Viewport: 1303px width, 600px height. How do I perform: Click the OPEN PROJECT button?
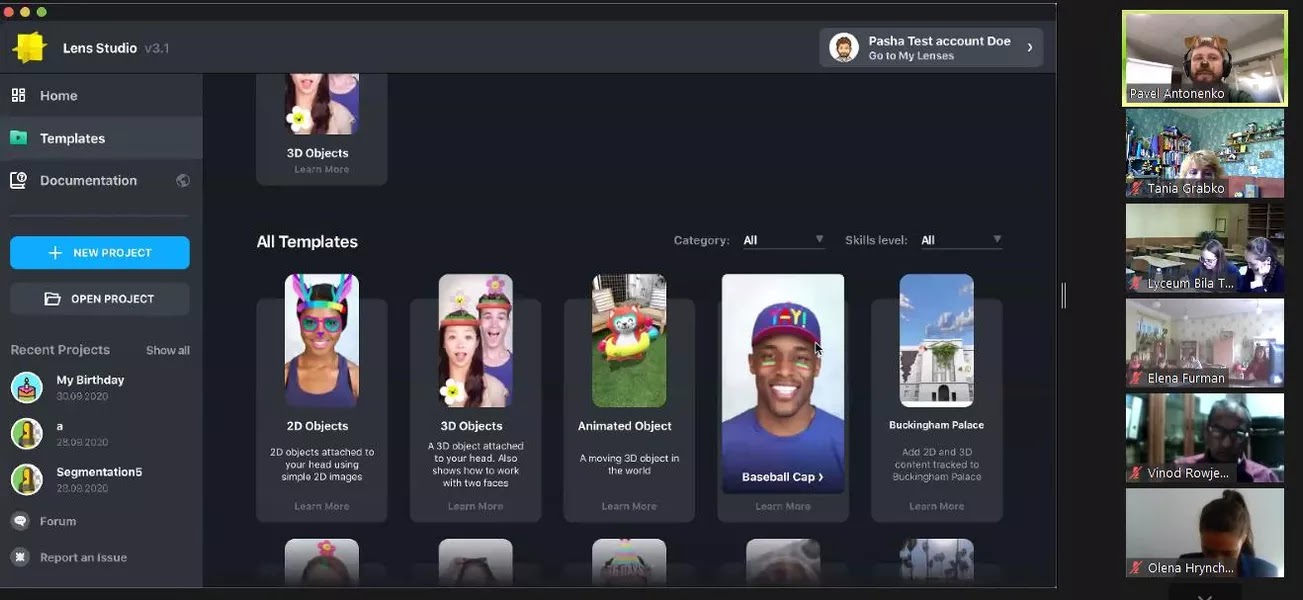click(100, 299)
